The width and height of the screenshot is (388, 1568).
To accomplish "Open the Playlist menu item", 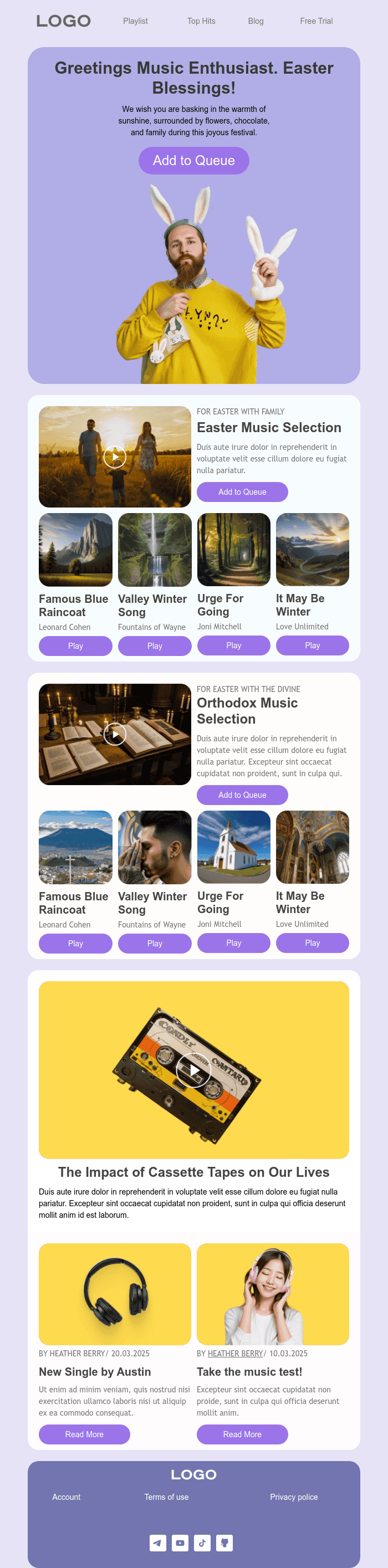I will point(135,21).
